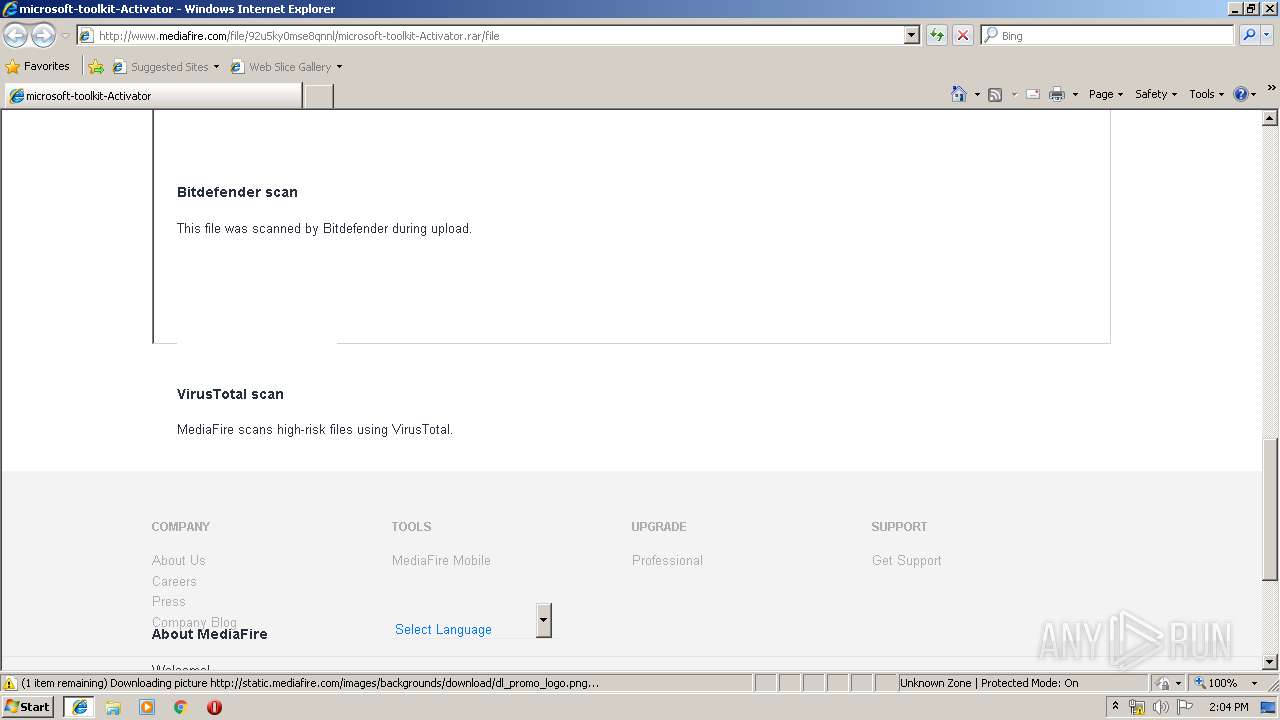Click the Careers footer link

tap(174, 582)
